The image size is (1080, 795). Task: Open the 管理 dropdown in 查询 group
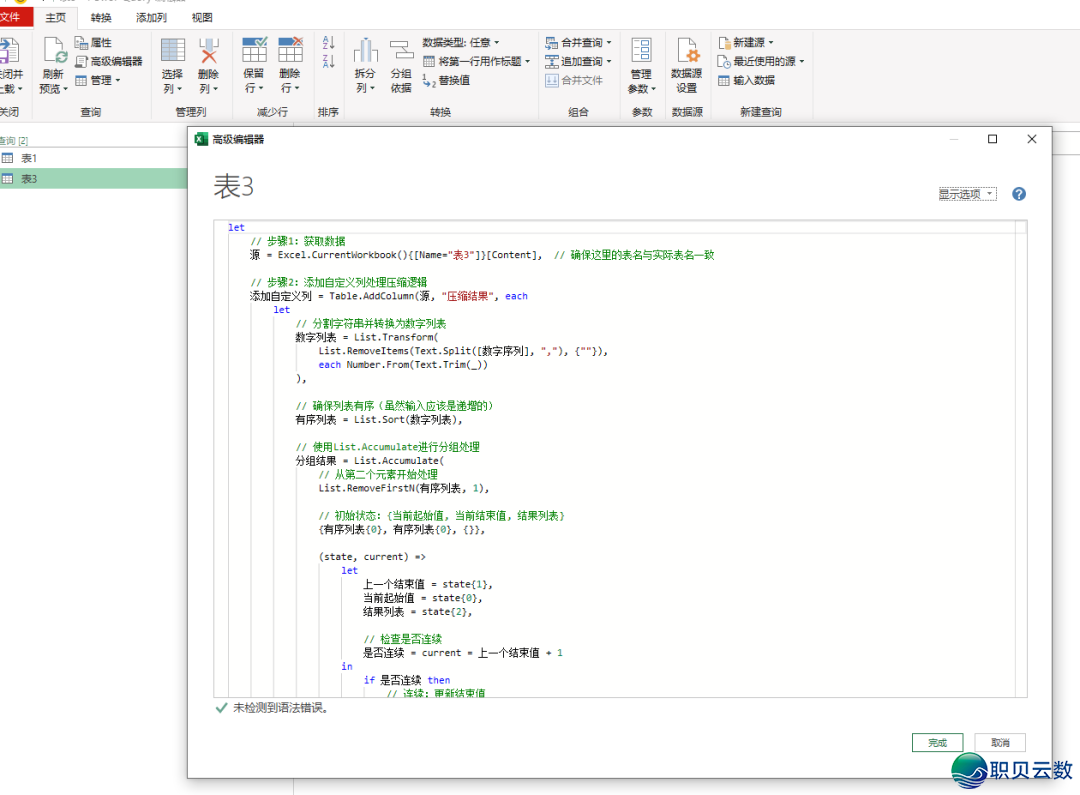coord(98,81)
